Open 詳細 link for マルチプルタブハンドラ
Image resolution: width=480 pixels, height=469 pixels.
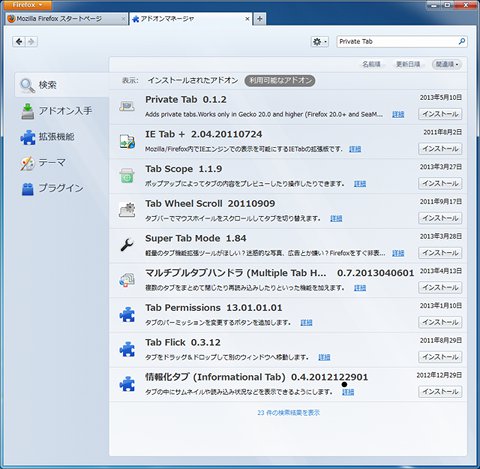tap(360, 288)
